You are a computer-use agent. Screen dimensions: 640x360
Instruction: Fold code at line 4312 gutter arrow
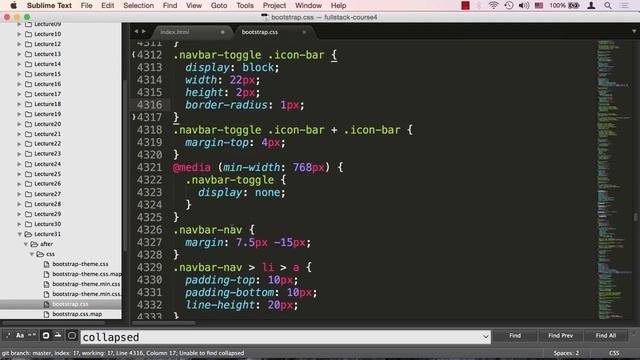133,55
